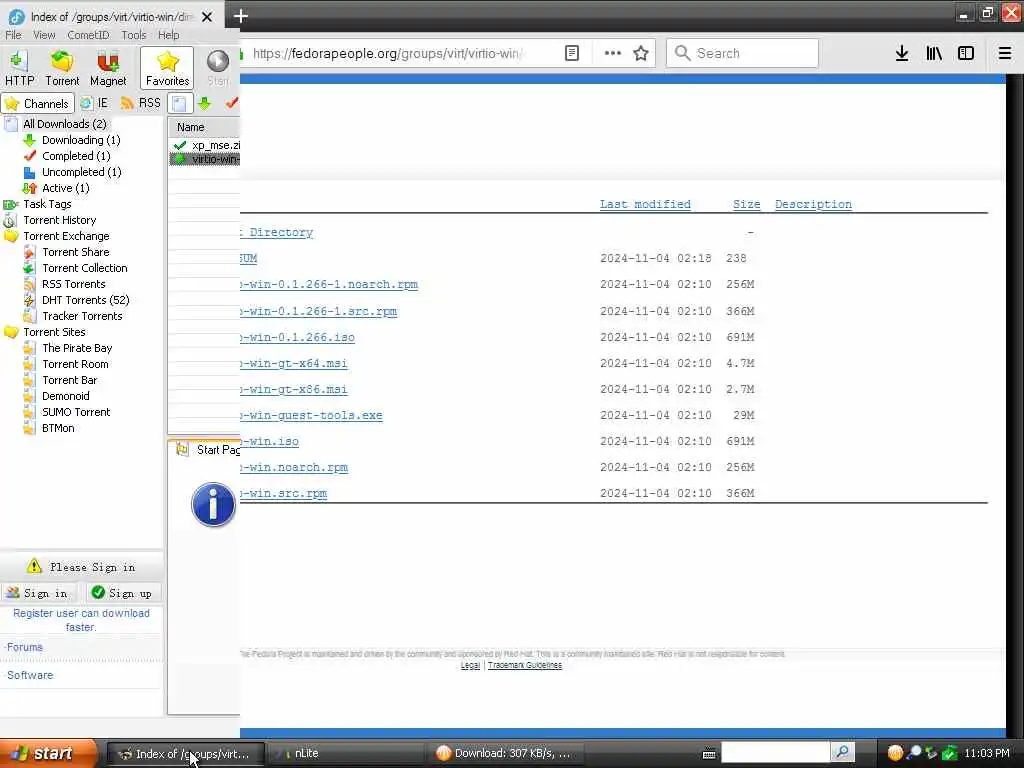Open Firefox hamburger menu
The height and width of the screenshot is (768, 1024).
pyautogui.click(x=1005, y=54)
